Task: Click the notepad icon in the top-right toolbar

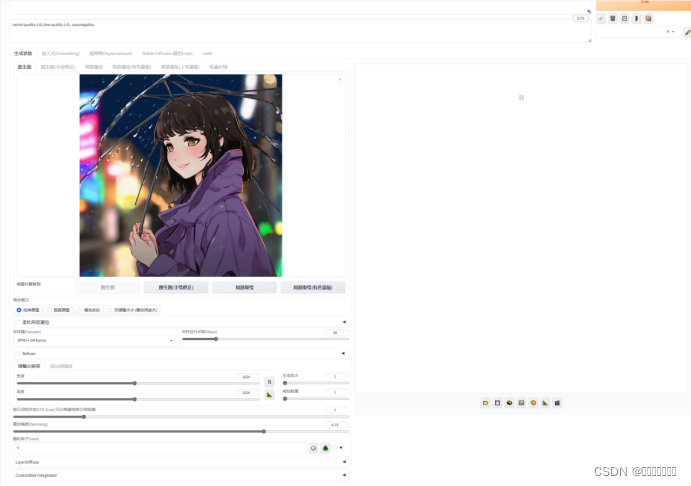Action: pos(624,19)
